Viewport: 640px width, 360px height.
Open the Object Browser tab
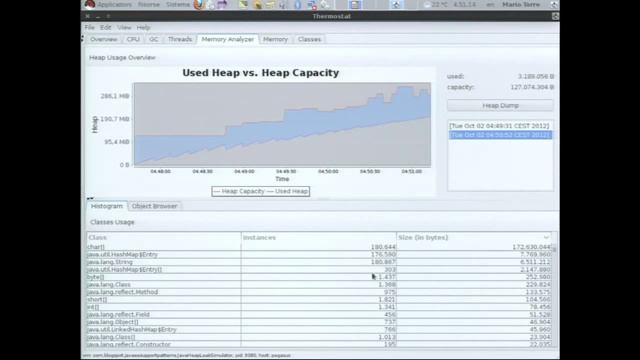154,206
